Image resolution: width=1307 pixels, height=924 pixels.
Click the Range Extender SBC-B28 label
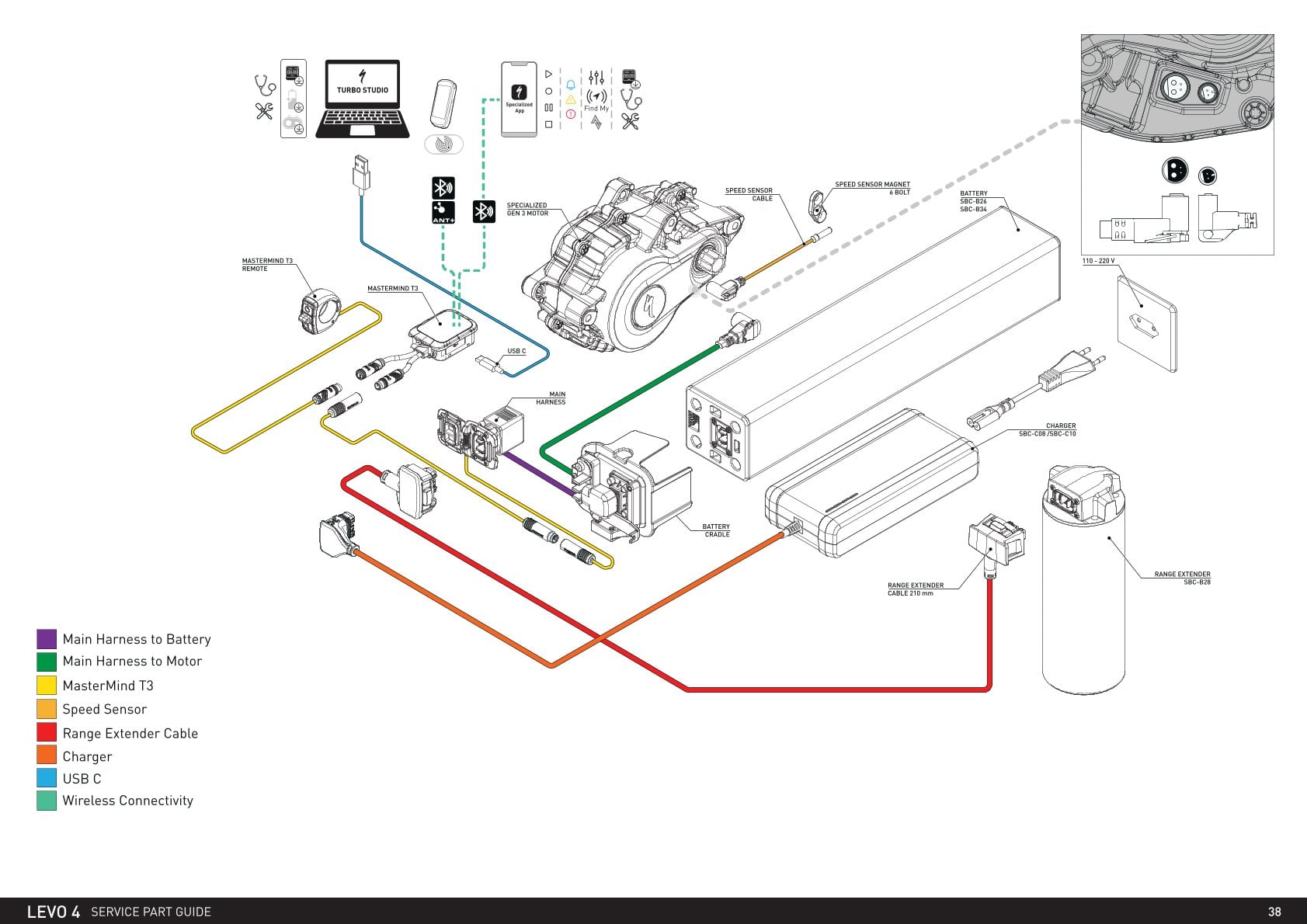click(1182, 578)
